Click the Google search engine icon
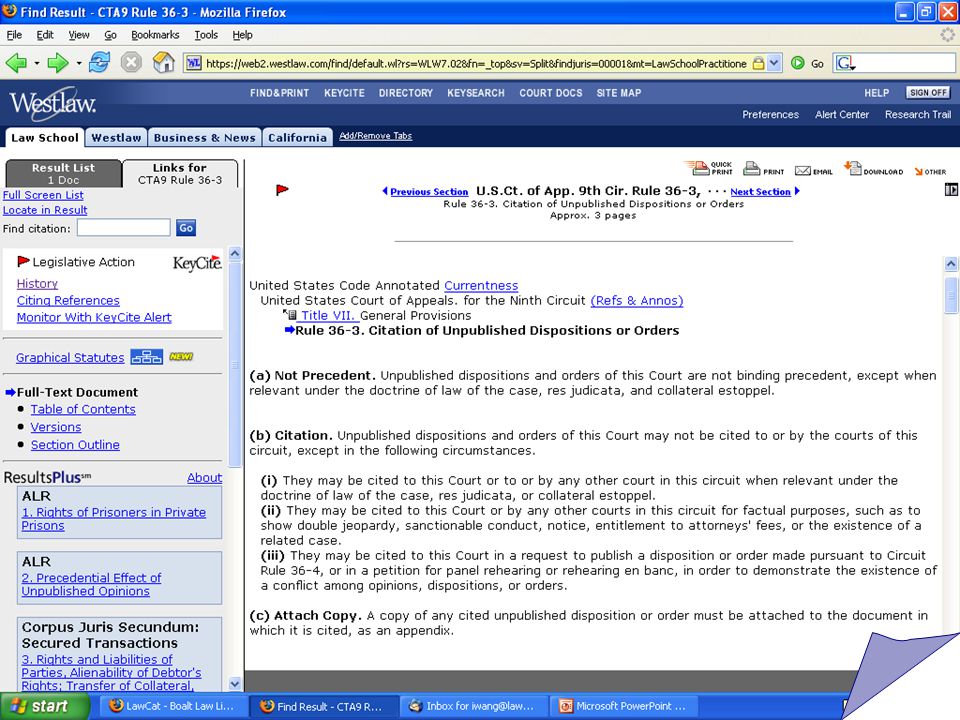The width and height of the screenshot is (960, 720). pyautogui.click(x=845, y=63)
